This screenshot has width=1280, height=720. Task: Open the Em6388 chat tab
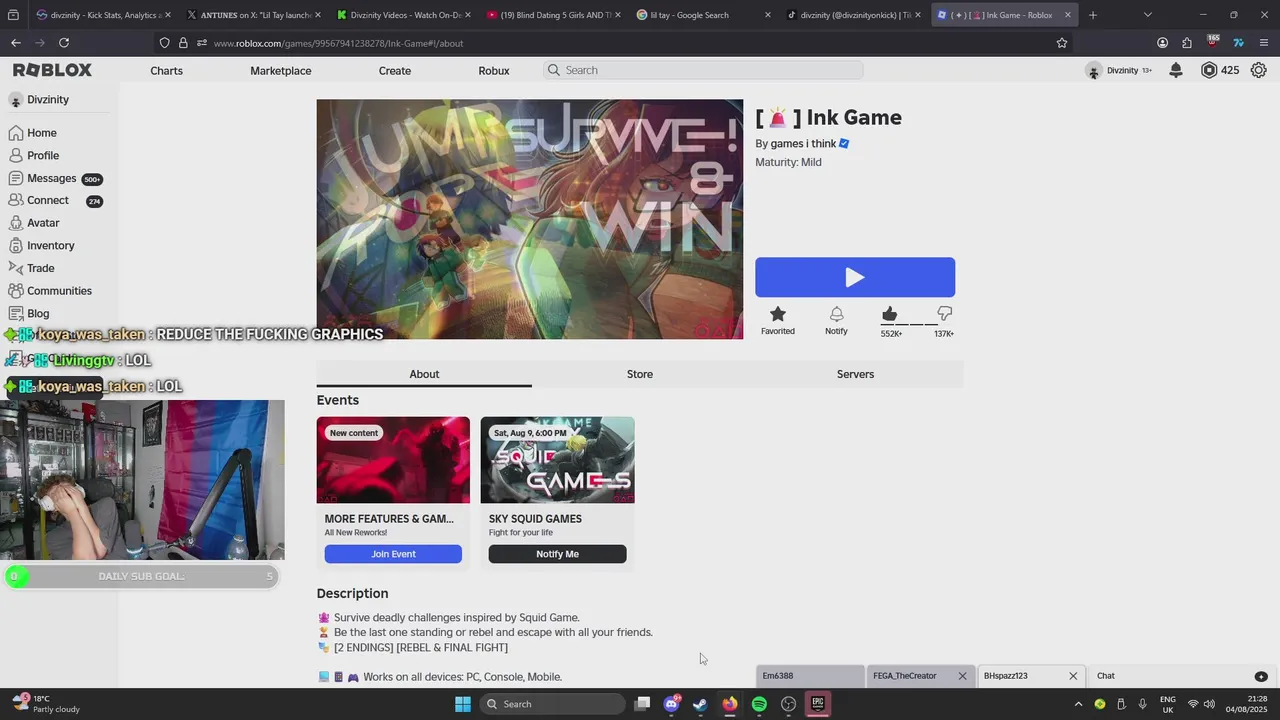[x=809, y=676]
